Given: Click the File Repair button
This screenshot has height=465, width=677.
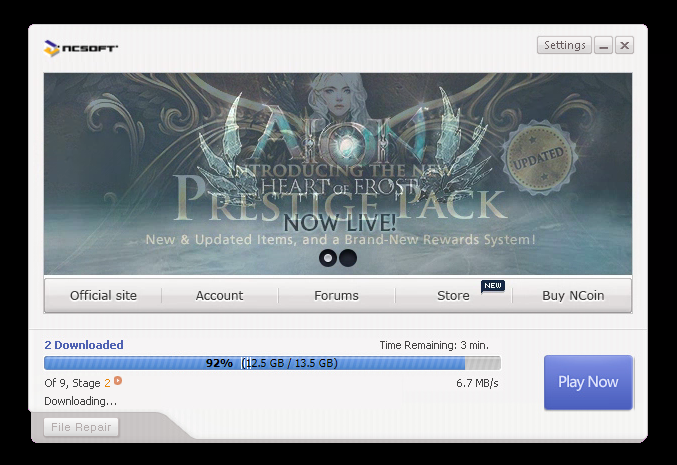Looking at the screenshot, I should tap(81, 427).
